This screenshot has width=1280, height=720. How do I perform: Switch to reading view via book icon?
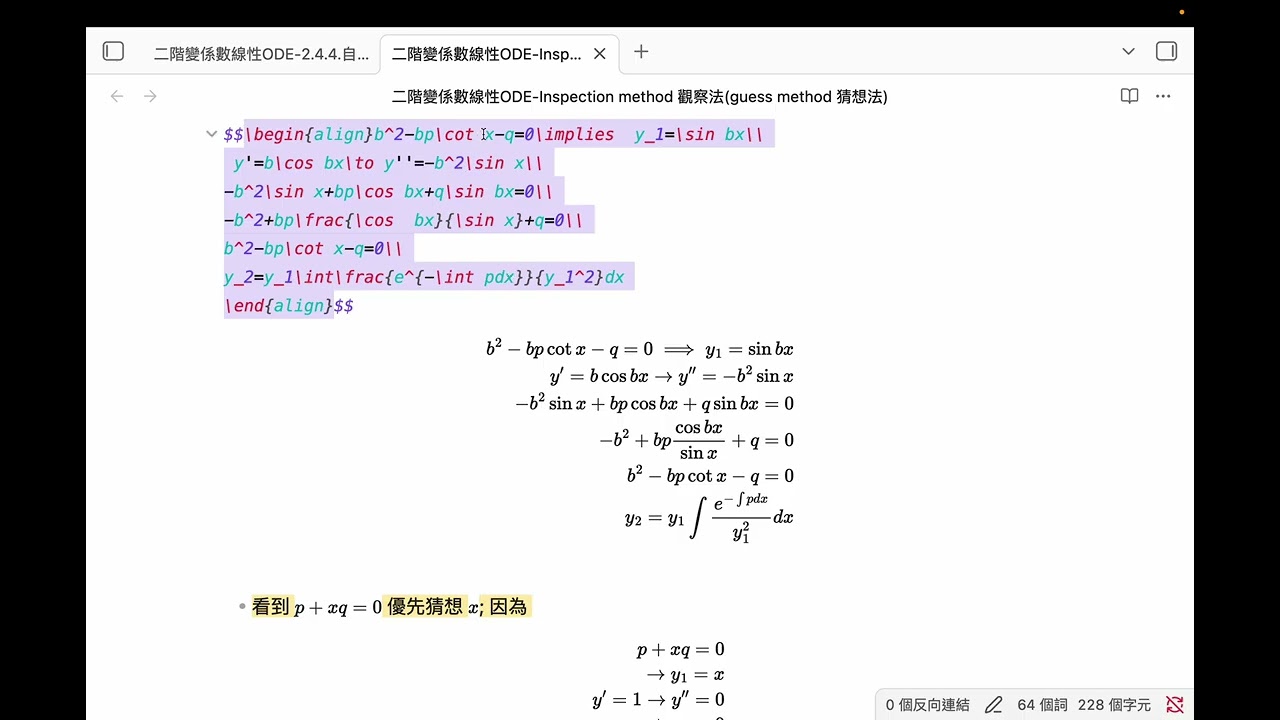point(1129,96)
